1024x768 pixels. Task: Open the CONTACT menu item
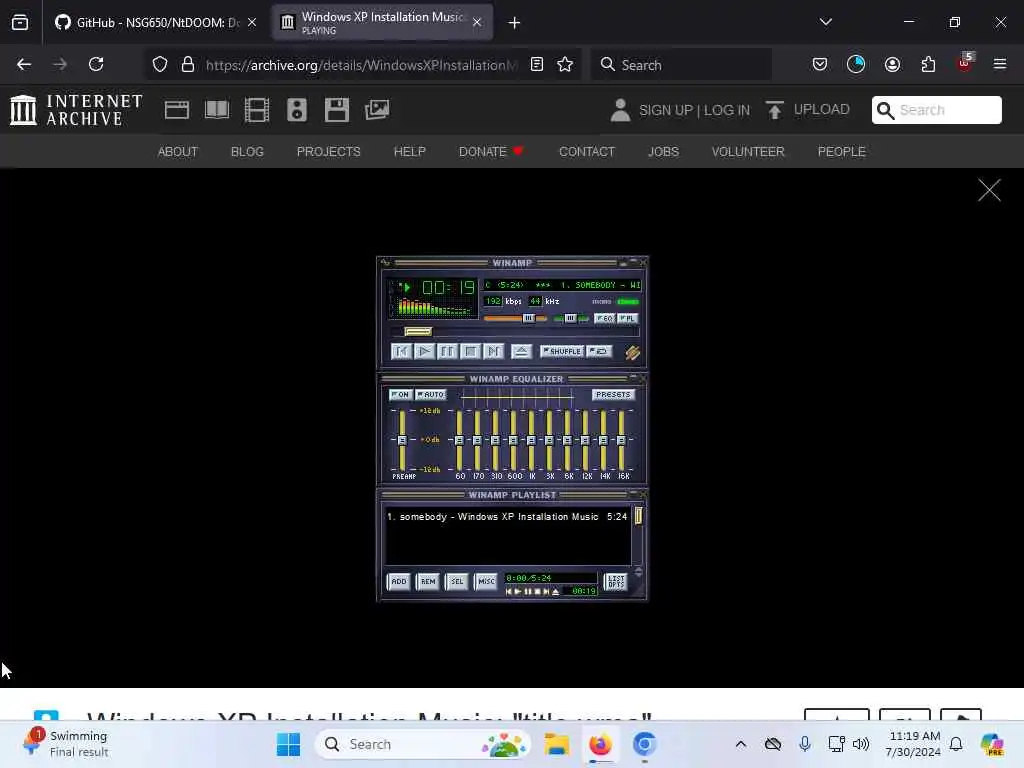[x=586, y=152]
